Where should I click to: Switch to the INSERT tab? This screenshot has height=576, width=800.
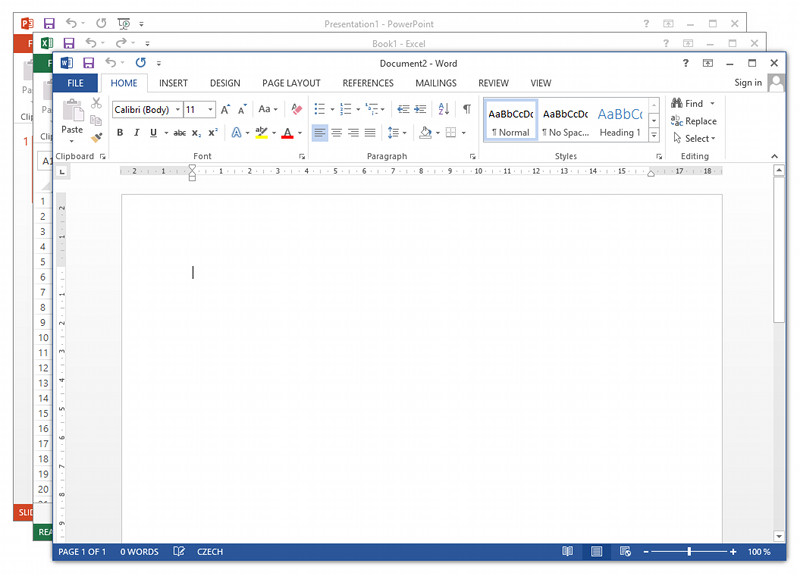tap(173, 83)
